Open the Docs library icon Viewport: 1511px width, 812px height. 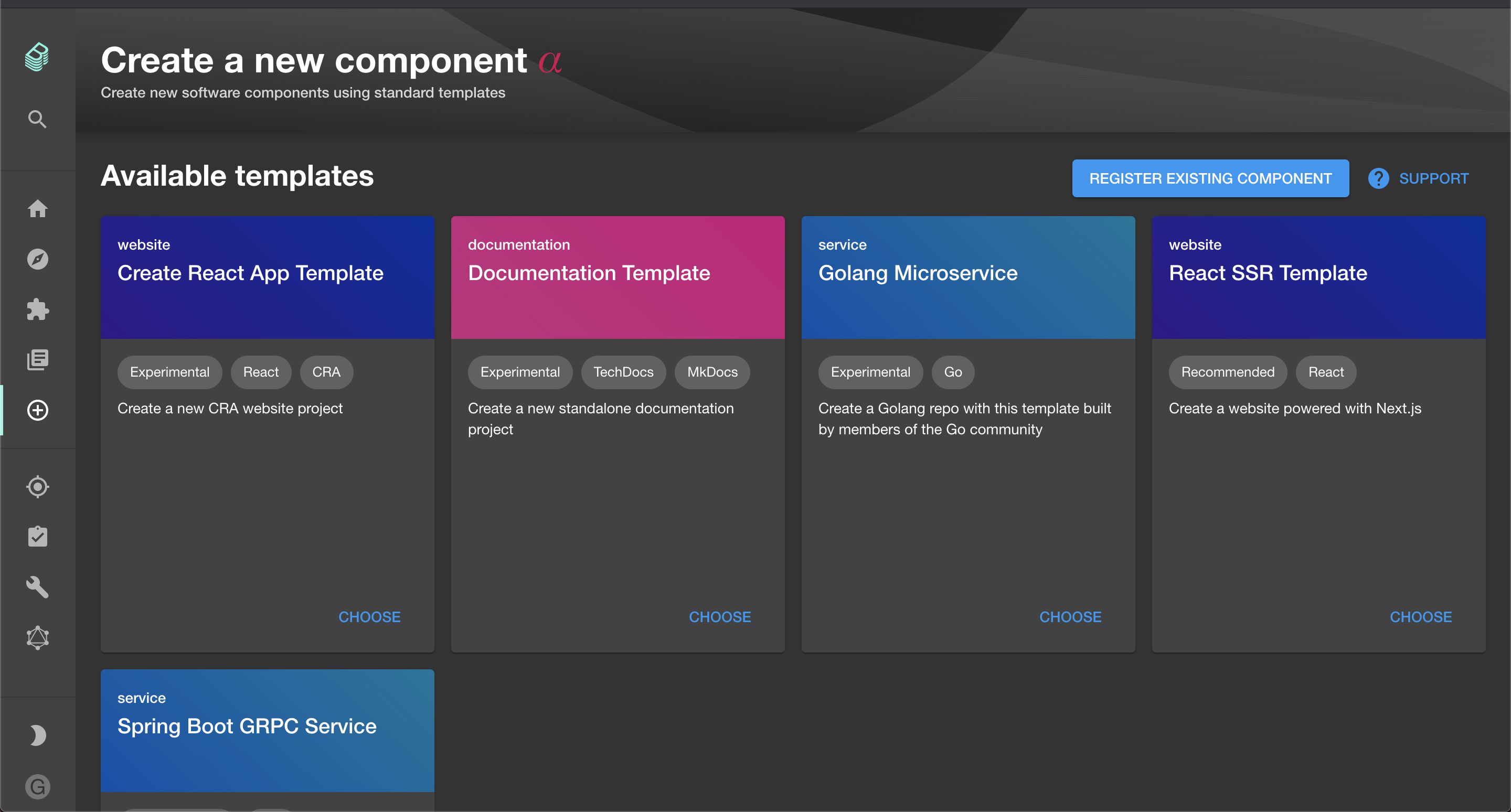point(38,359)
